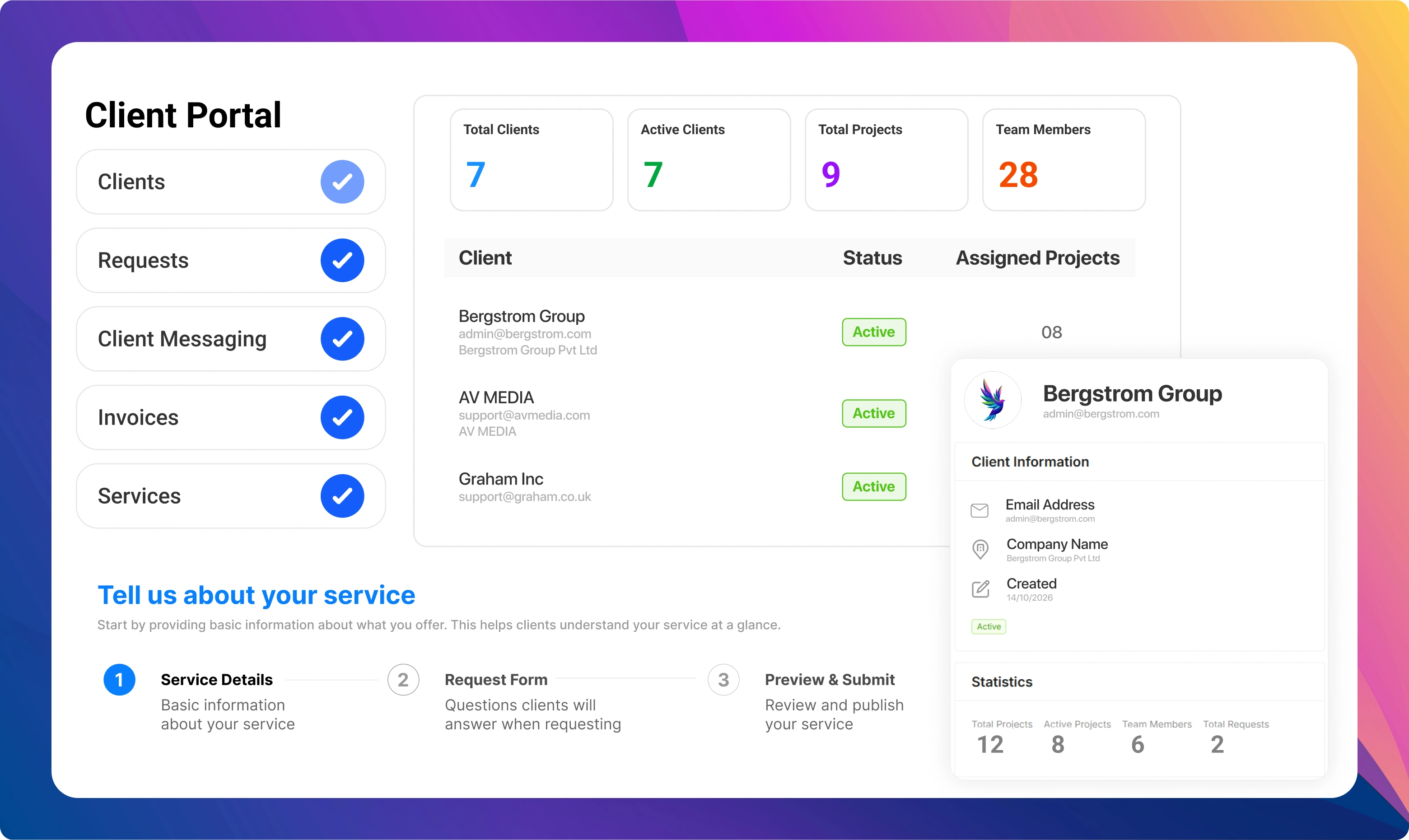Open the Invoices menu item
This screenshot has height=840, width=1409.
pos(231,418)
